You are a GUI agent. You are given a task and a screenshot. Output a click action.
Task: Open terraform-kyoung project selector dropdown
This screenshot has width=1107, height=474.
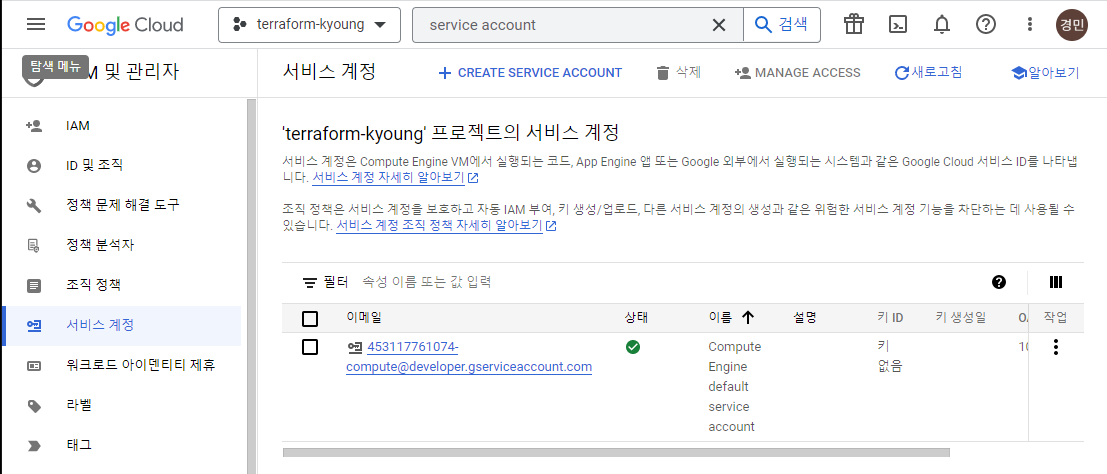(309, 25)
